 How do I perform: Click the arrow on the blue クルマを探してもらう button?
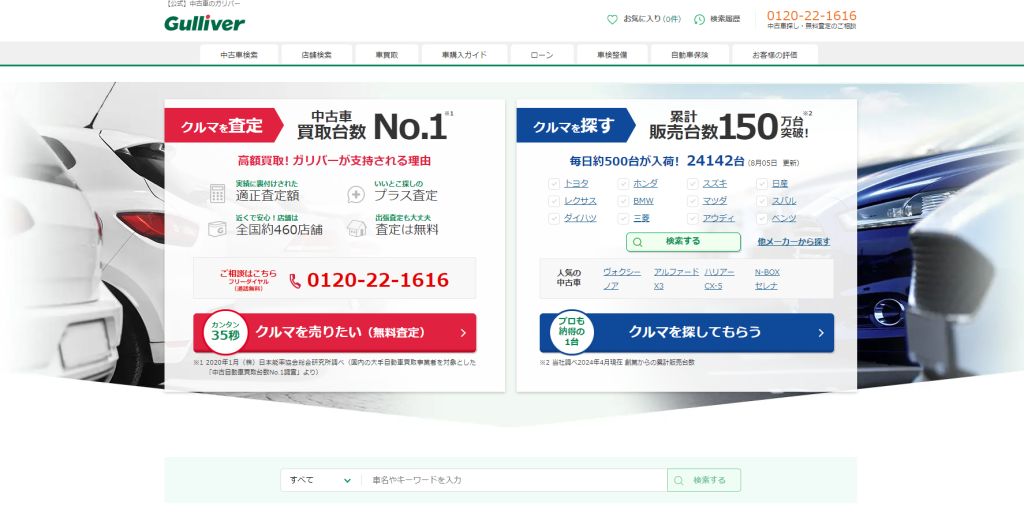[x=821, y=333]
